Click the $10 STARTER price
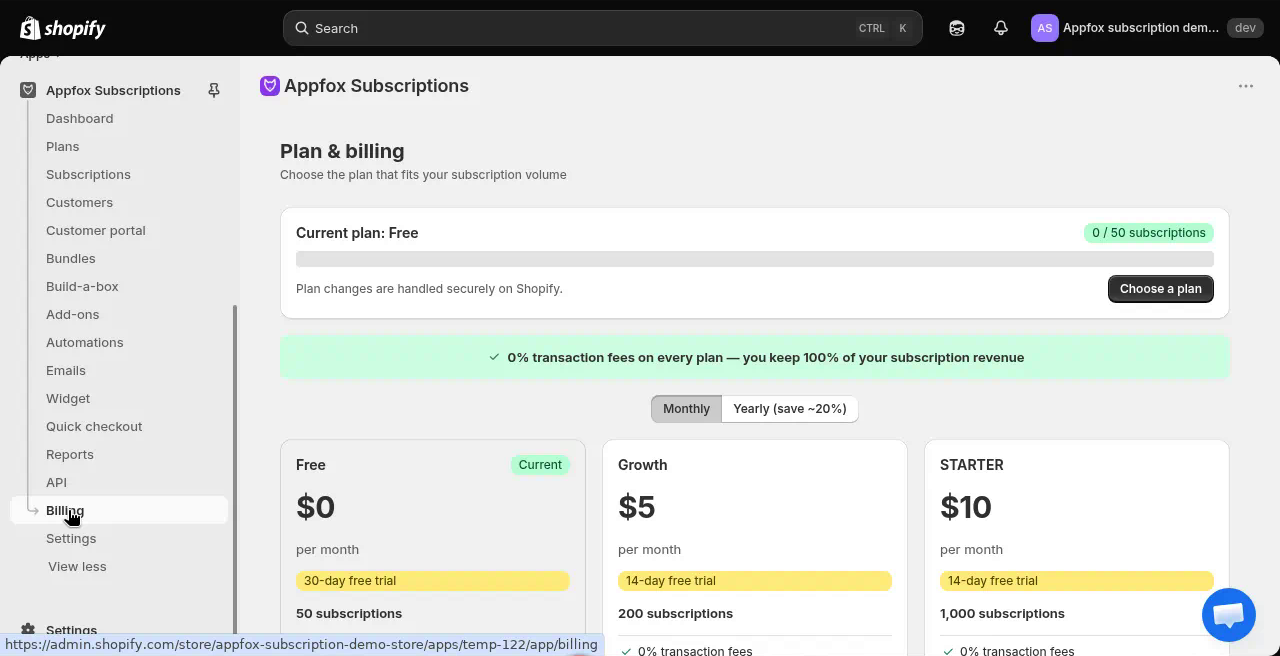The width and height of the screenshot is (1280, 656). tap(966, 507)
